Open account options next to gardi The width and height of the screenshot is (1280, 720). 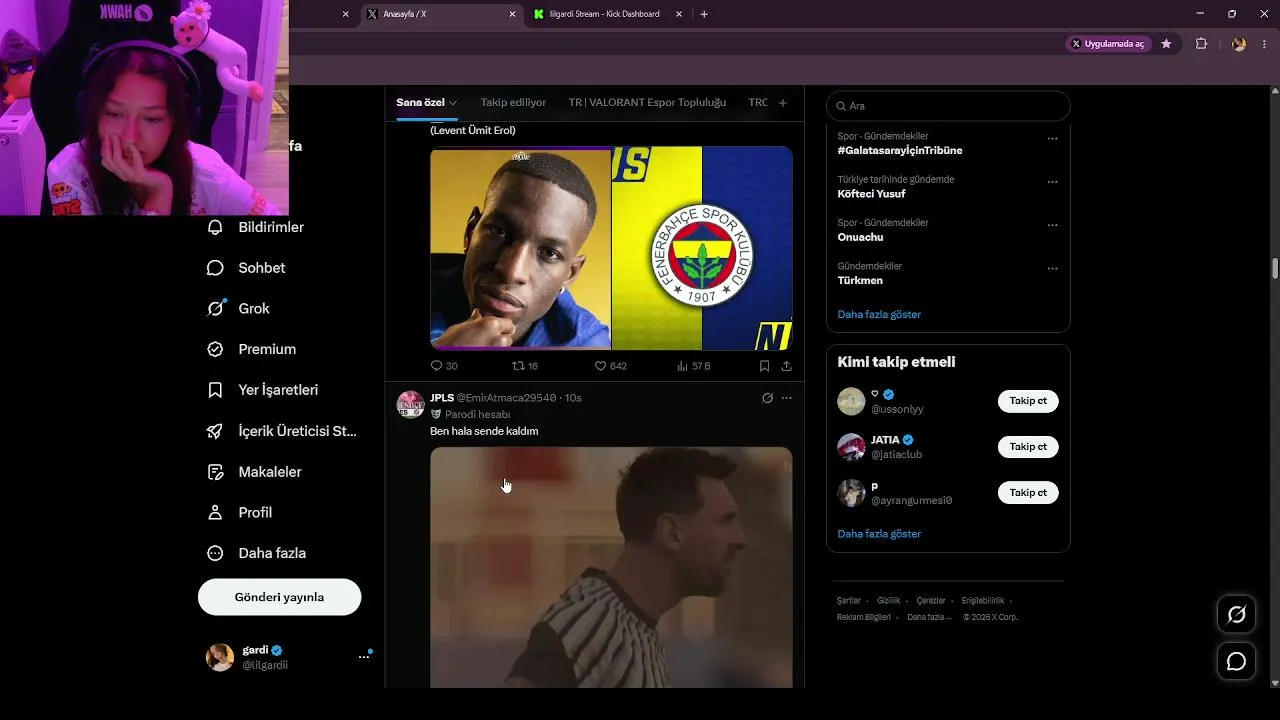364,657
